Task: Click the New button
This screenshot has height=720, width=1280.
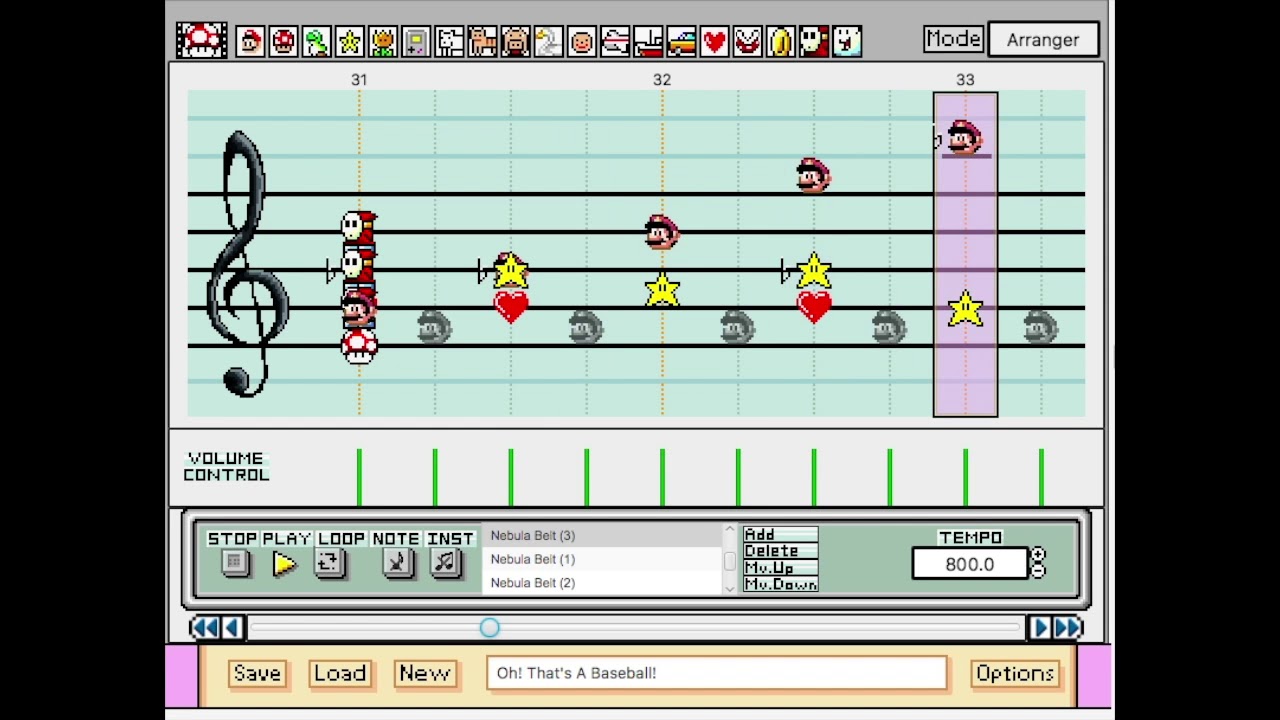Action: coord(425,673)
